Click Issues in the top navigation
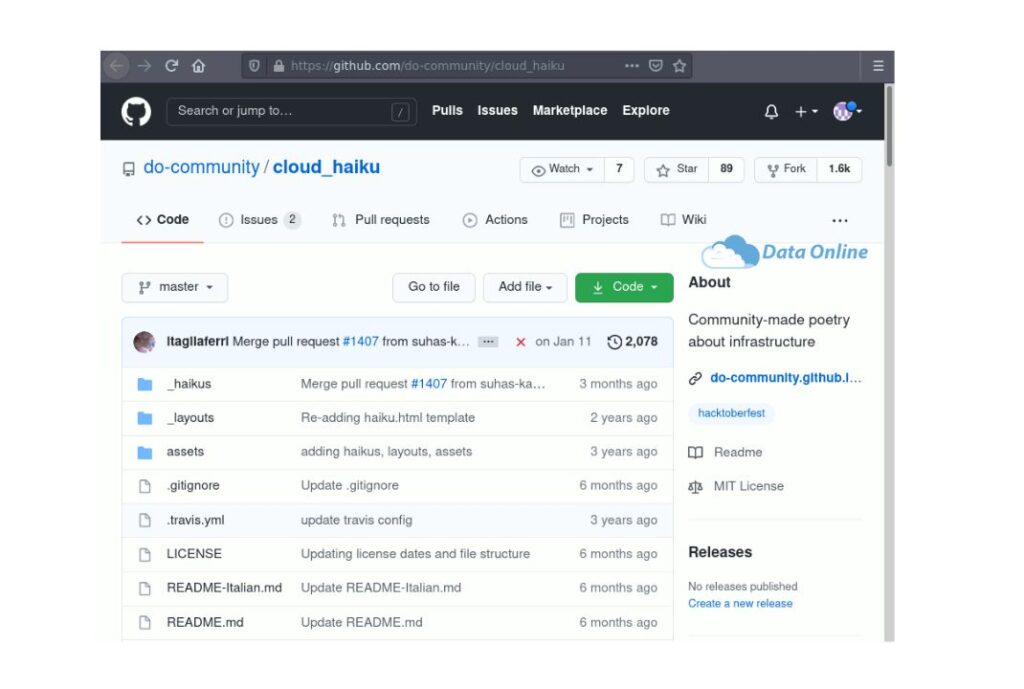The image size is (1024, 689). [497, 111]
